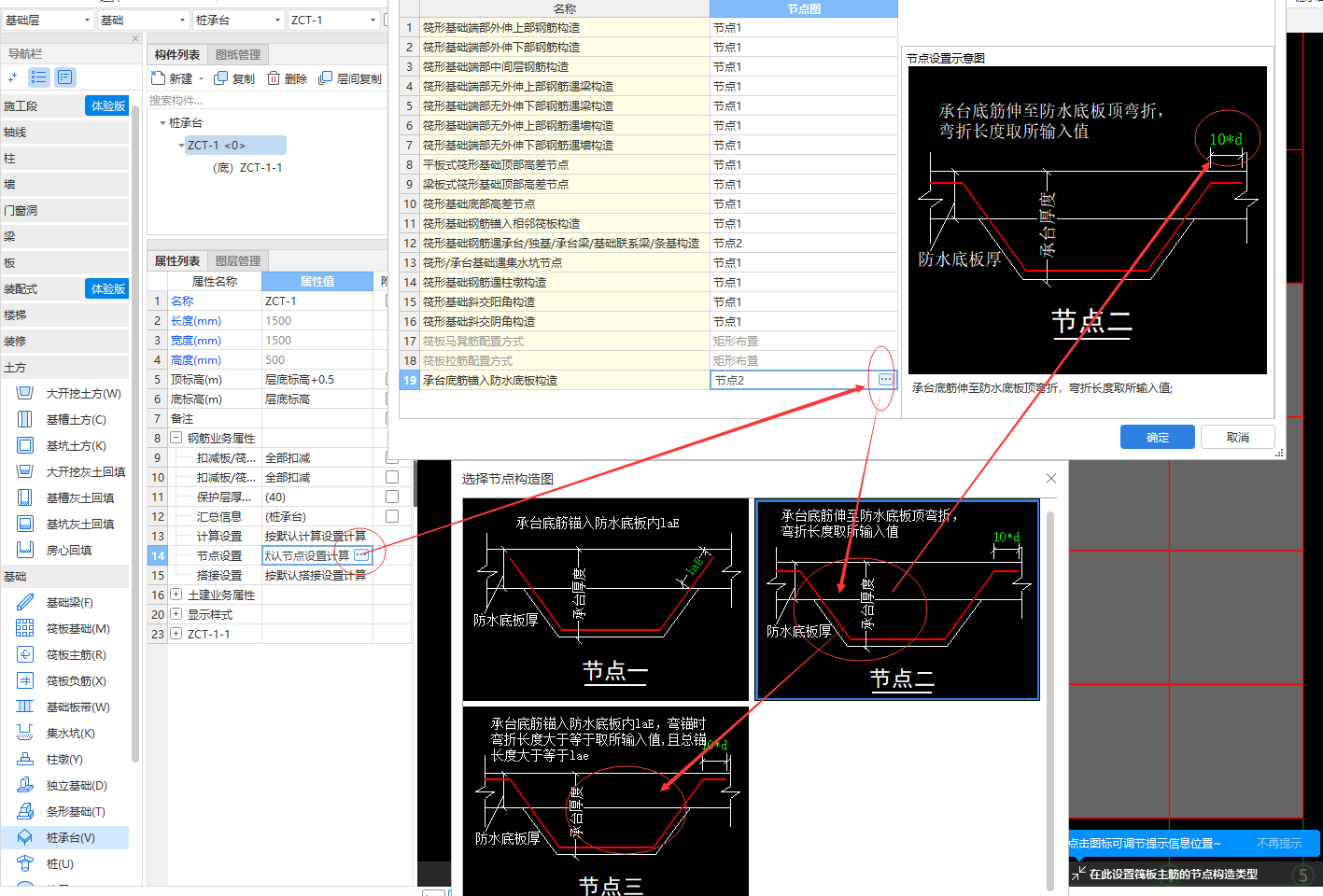Switch navigation bar to list view icon

tap(38, 77)
